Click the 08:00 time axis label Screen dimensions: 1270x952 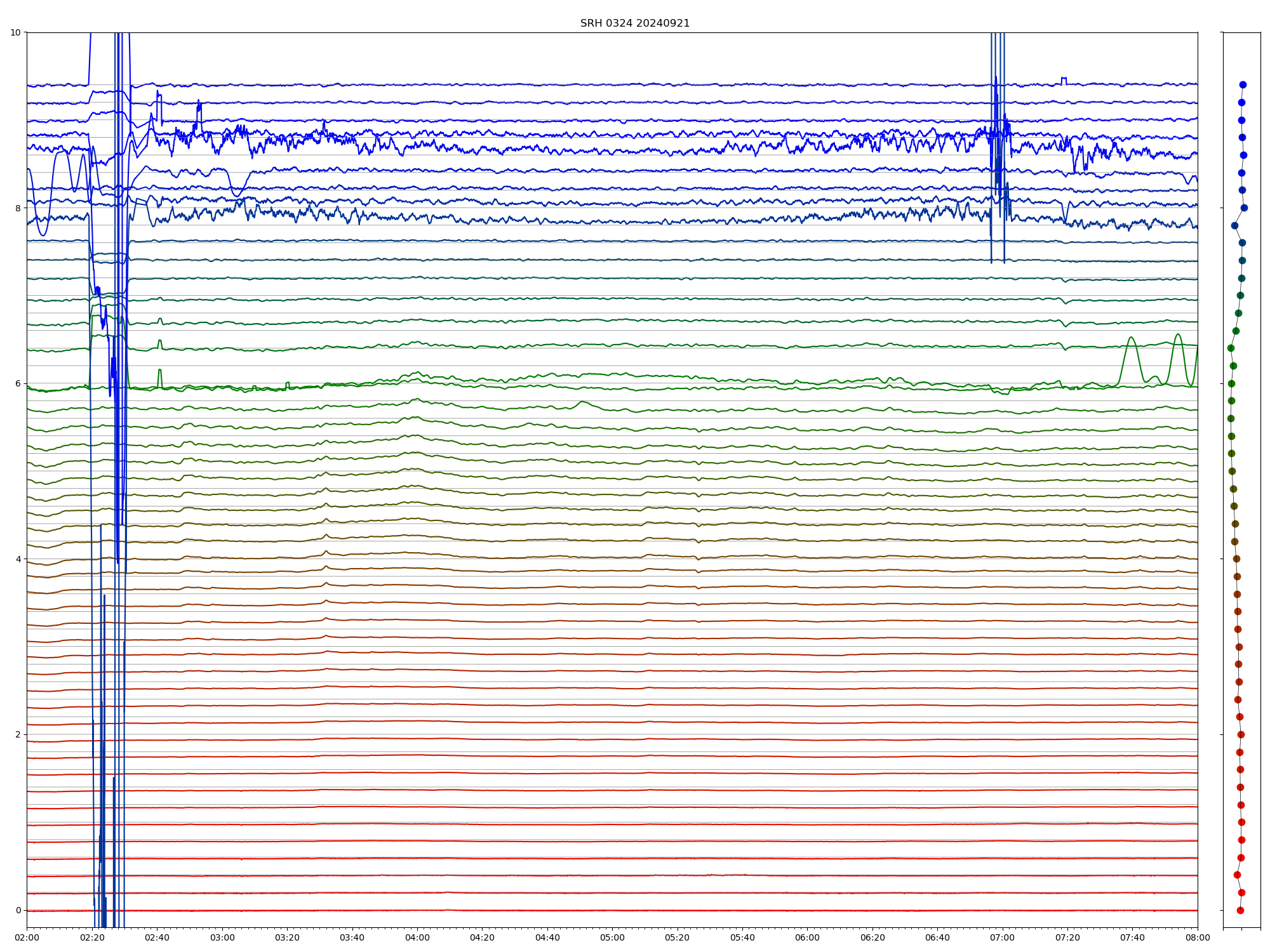point(1197,937)
